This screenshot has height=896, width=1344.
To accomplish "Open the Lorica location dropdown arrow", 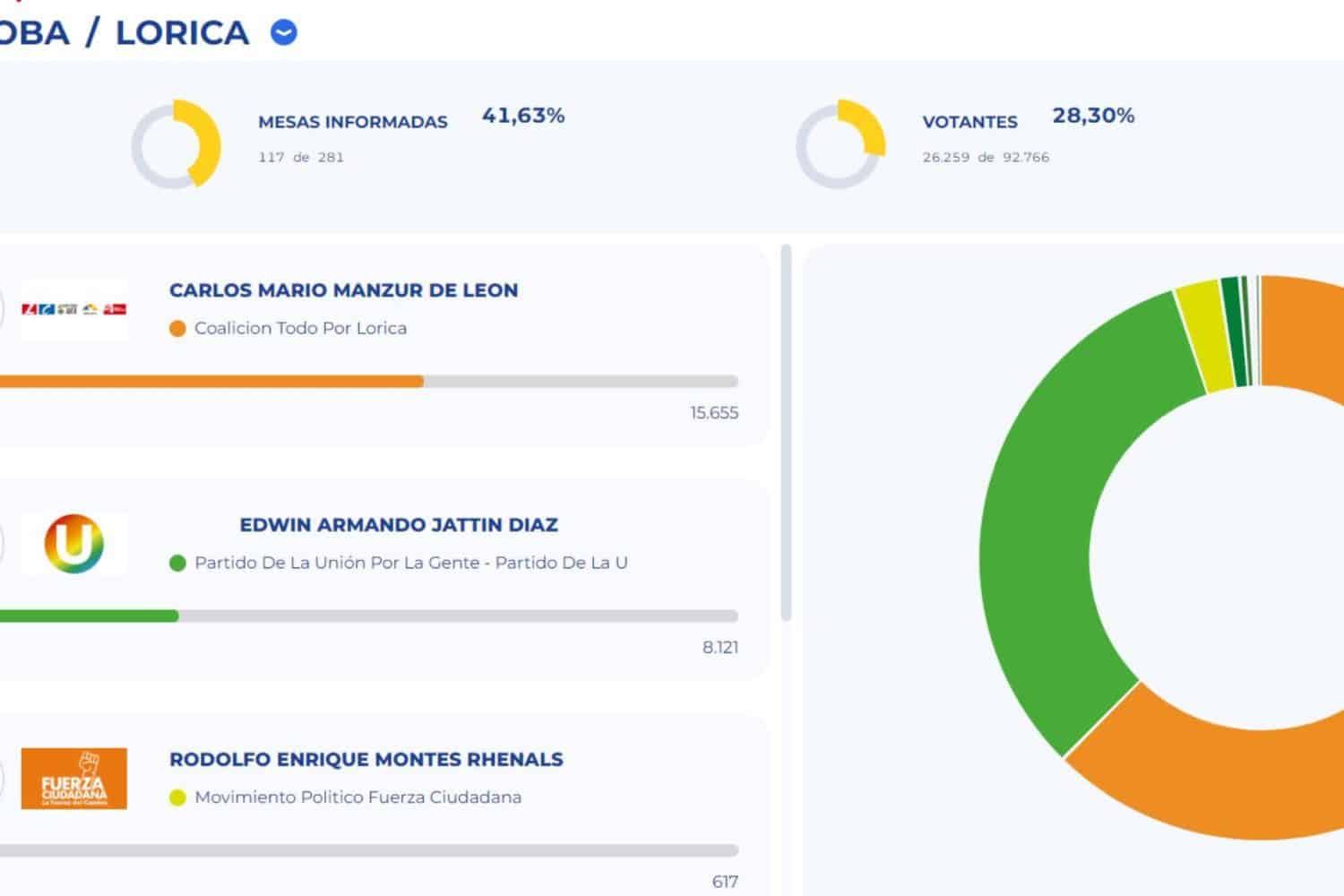I will point(284,33).
